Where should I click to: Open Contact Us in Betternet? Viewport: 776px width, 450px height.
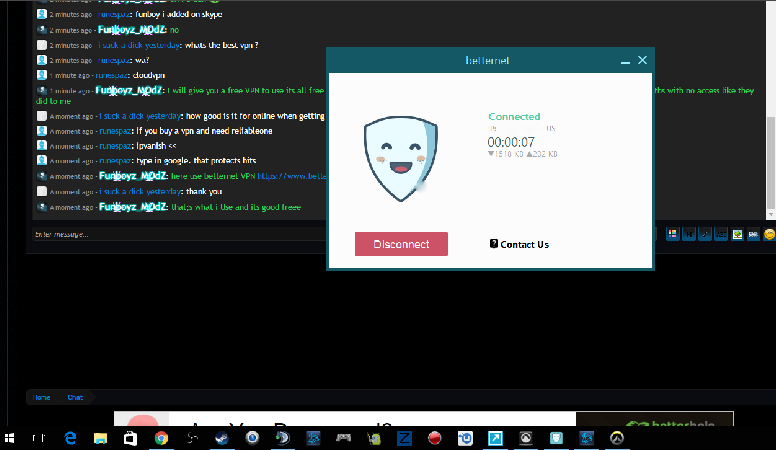(x=519, y=245)
